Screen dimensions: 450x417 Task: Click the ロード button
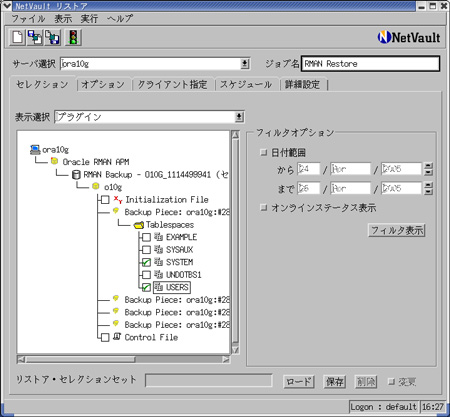tap(299, 381)
